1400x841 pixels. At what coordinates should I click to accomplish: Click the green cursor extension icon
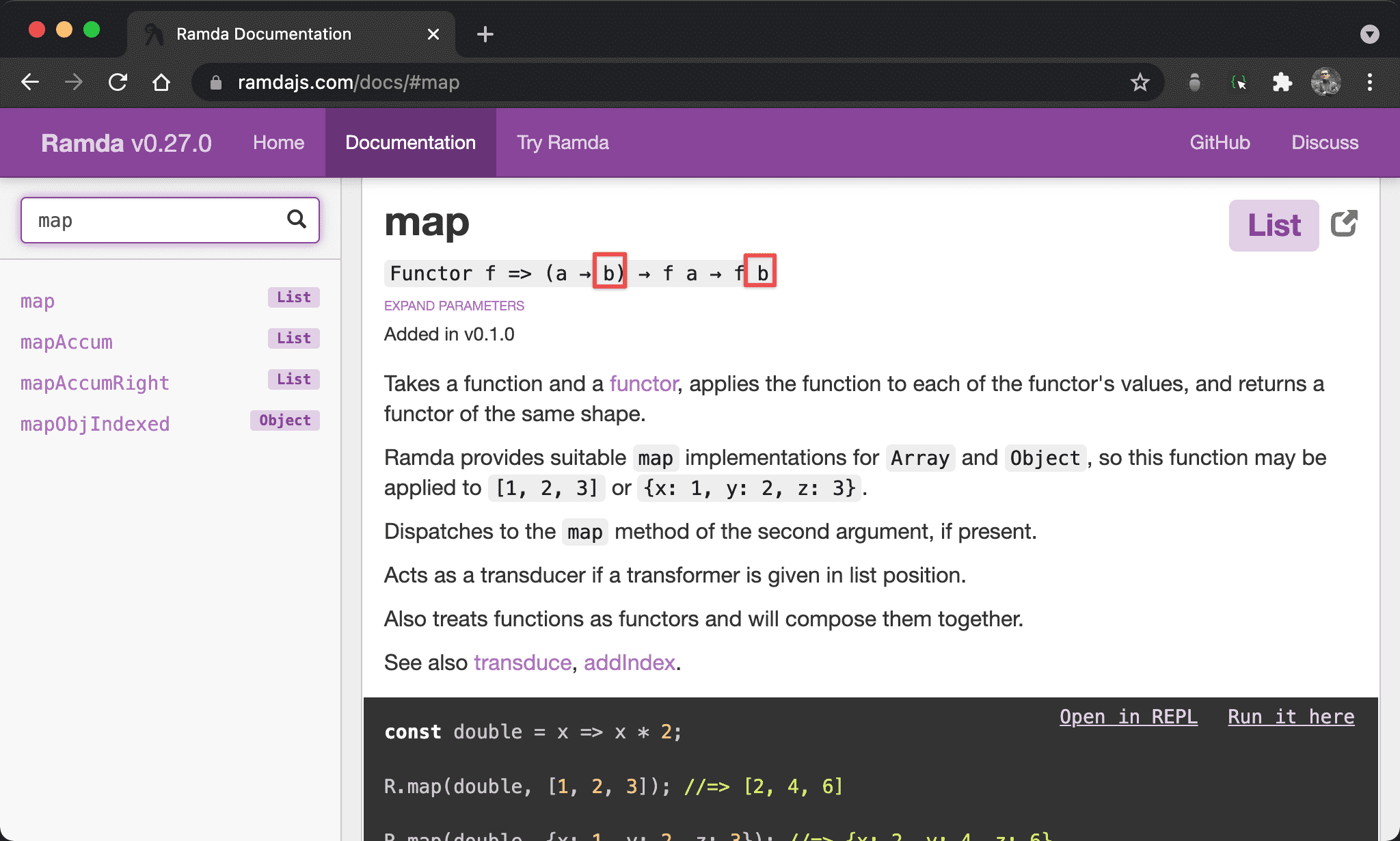tap(1238, 83)
